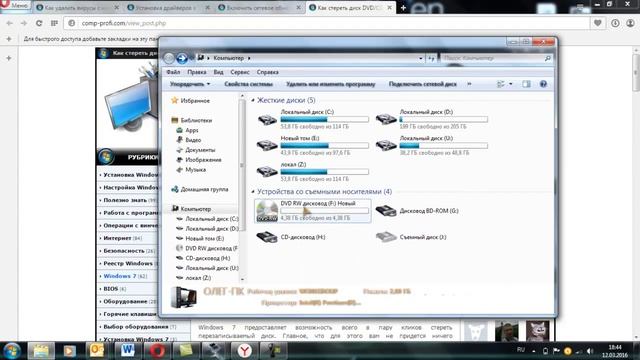
Task: Open the Локальный диск (U:) drive icon
Action: (386, 146)
